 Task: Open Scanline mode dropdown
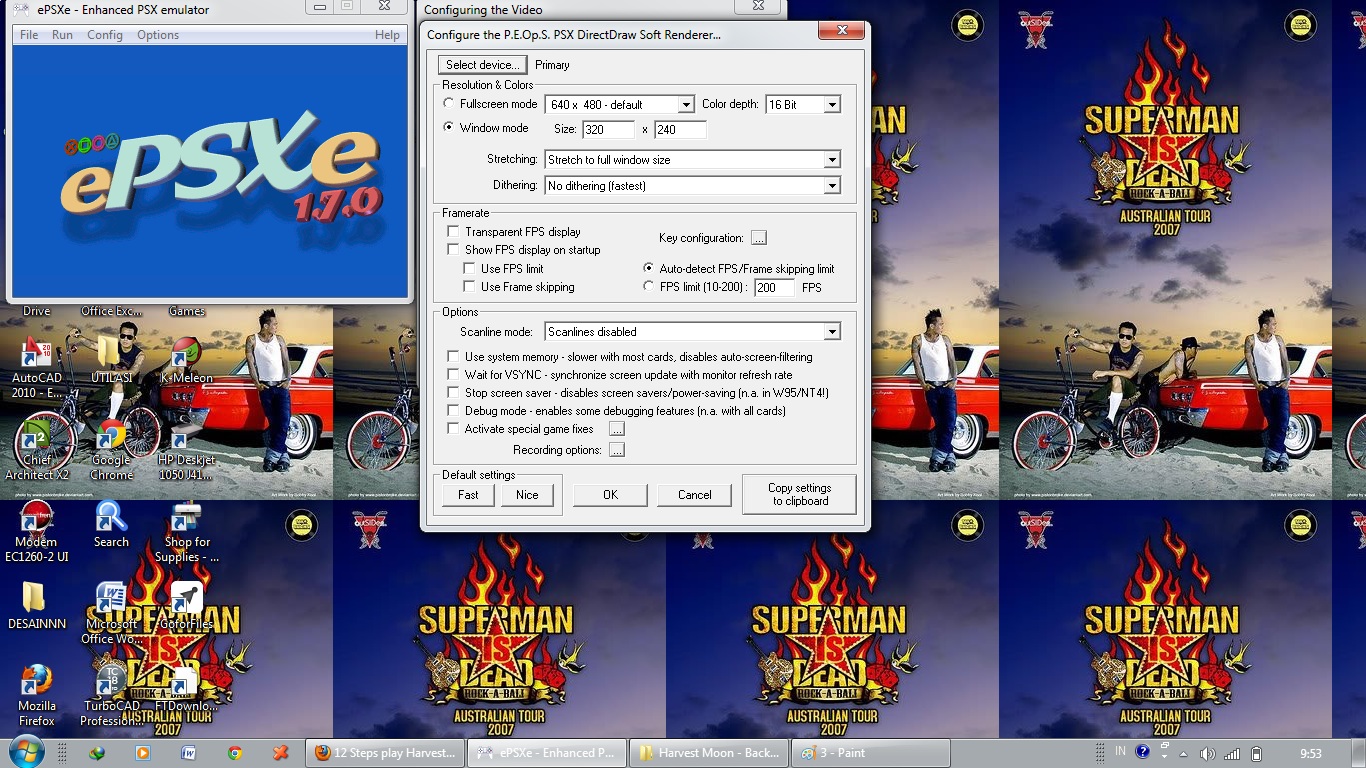point(831,331)
